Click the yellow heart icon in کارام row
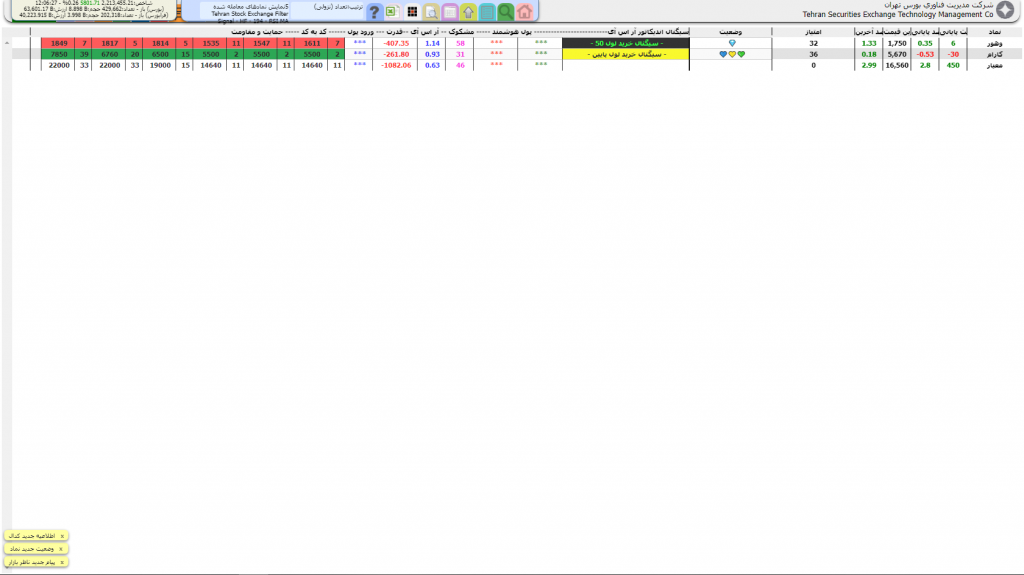 [732, 54]
